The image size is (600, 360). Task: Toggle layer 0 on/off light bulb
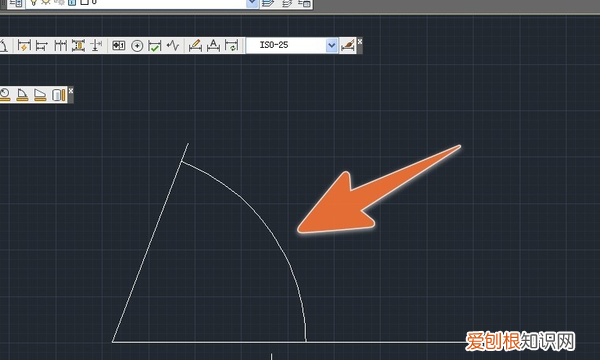coord(34,2)
